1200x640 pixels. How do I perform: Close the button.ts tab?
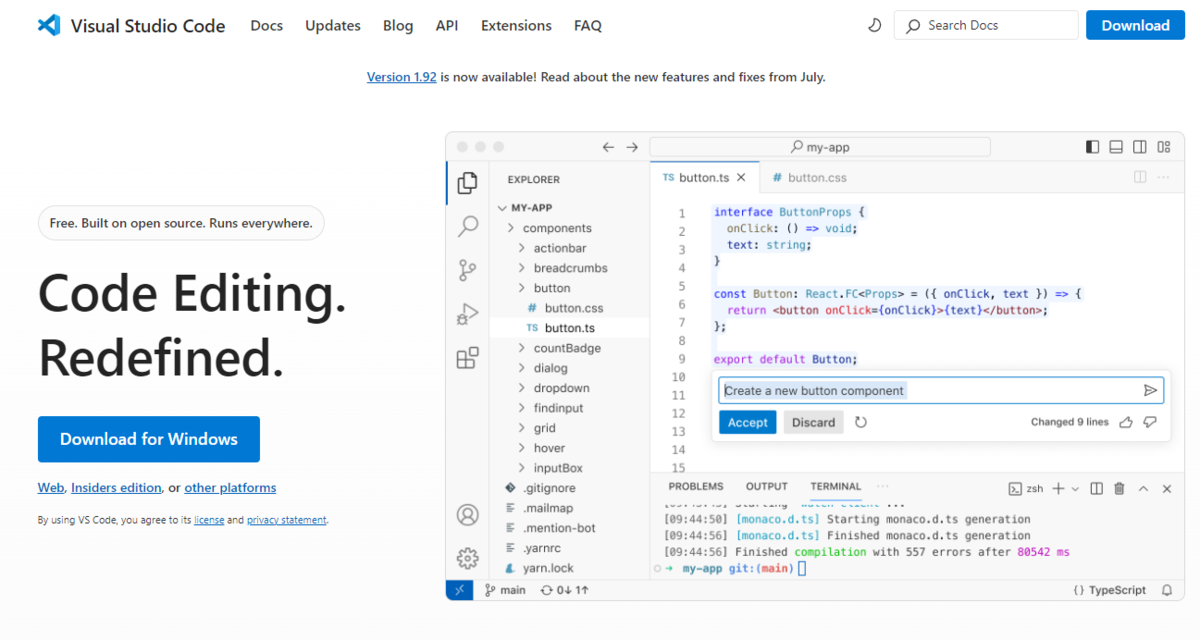pyautogui.click(x=741, y=177)
